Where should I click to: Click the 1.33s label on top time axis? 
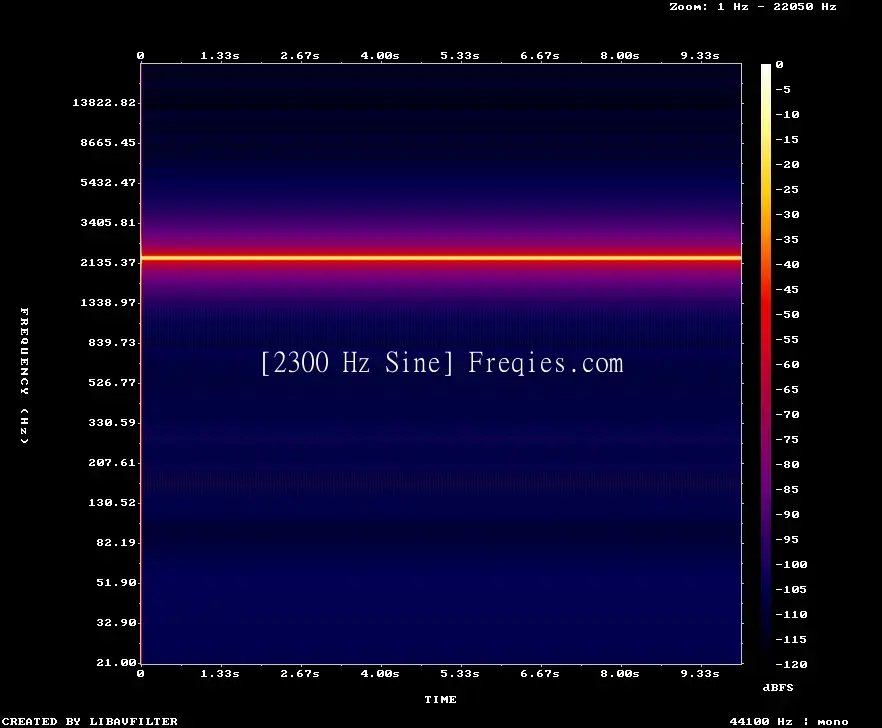(x=220, y=56)
